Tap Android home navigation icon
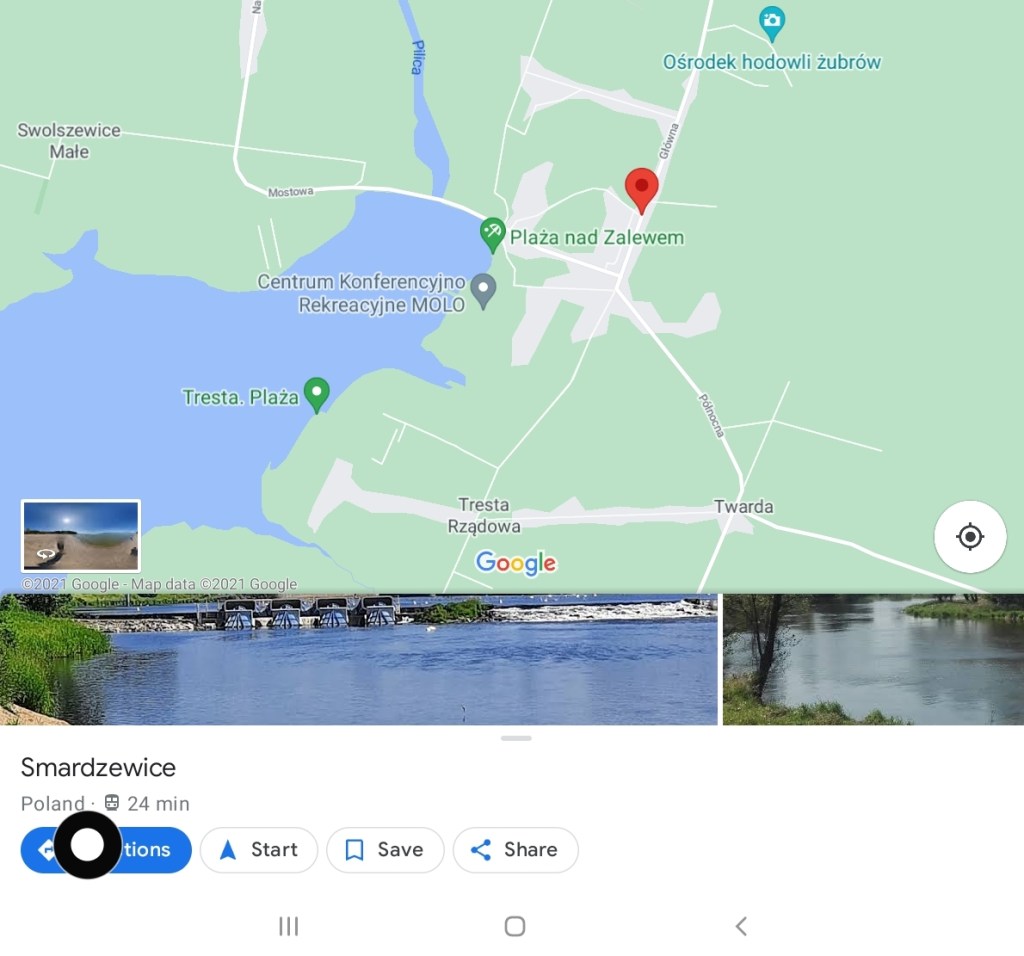Image resolution: width=1024 pixels, height=956 pixels. 515,926
